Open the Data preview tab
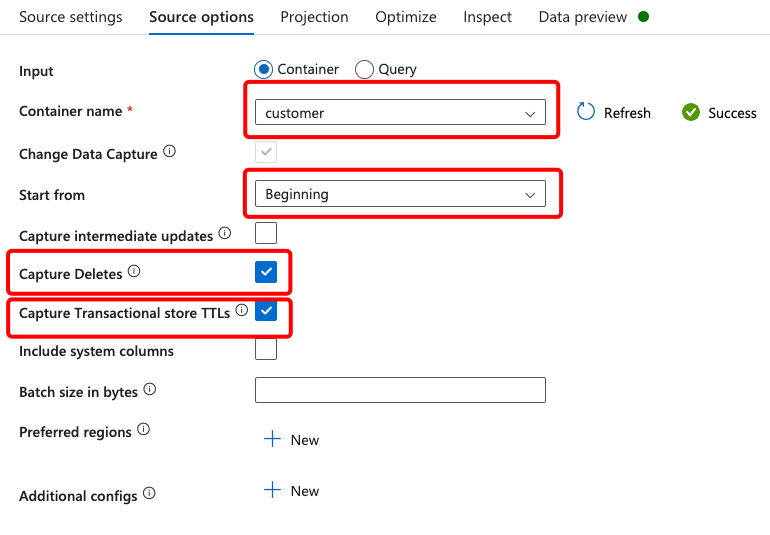The height and width of the screenshot is (535, 770). pyautogui.click(x=582, y=17)
